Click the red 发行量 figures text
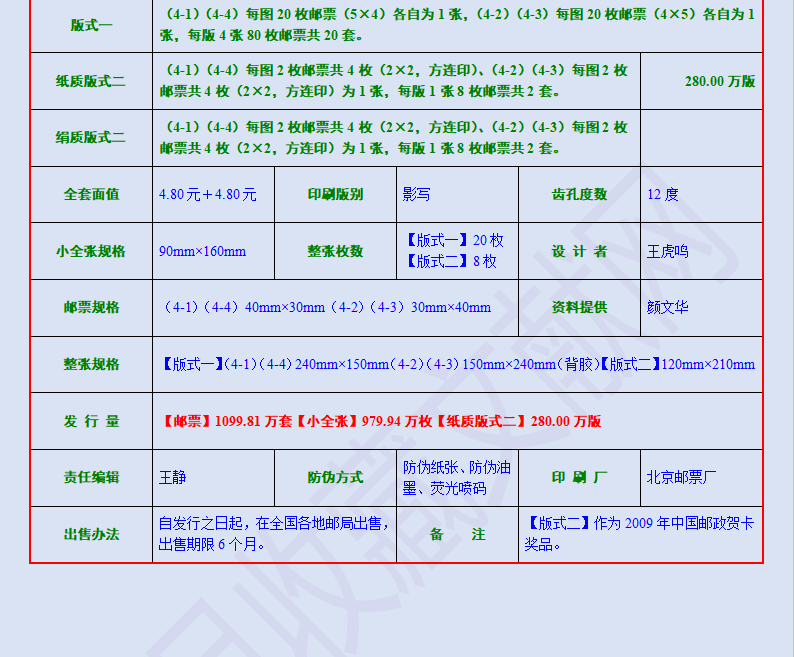The width and height of the screenshot is (794, 657). [382, 421]
